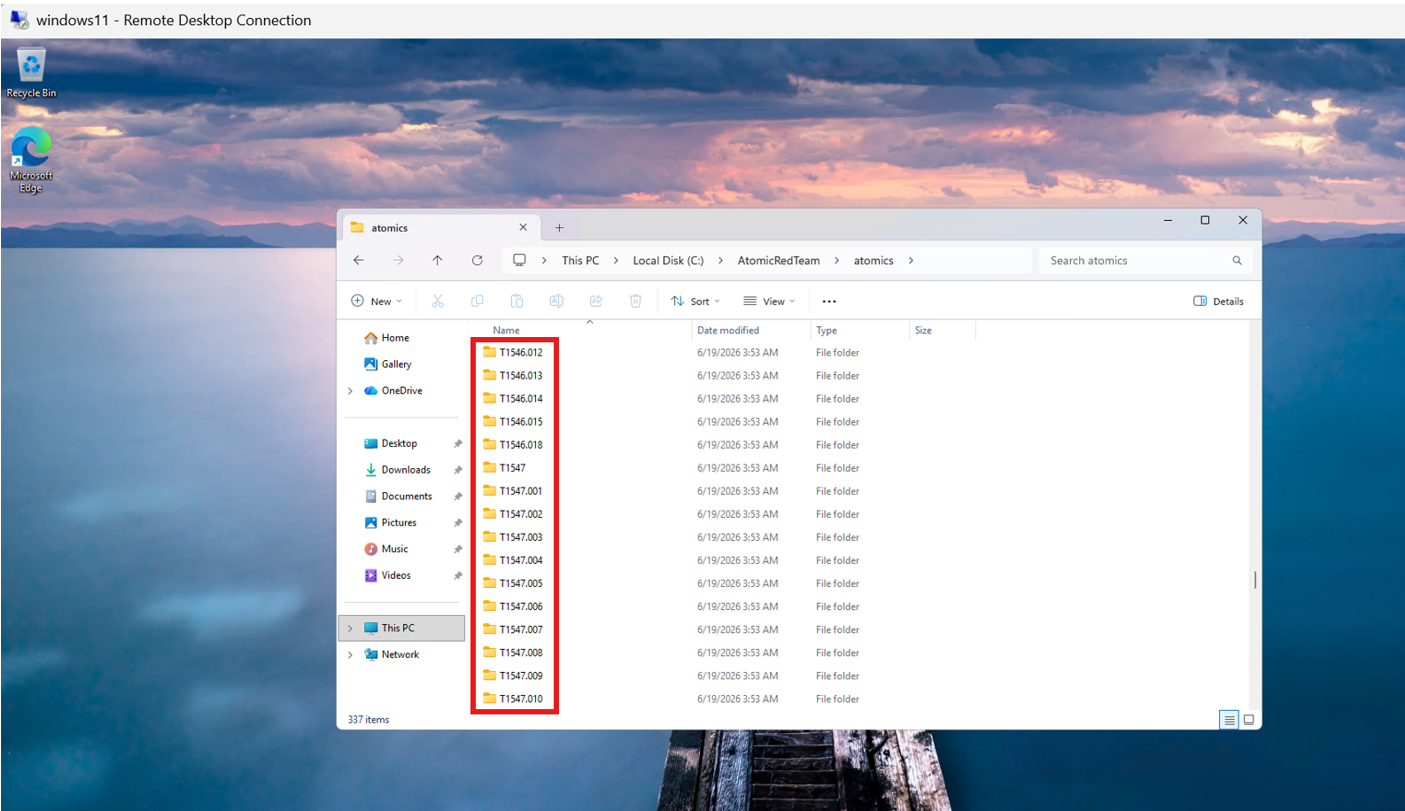Expand the This PC tree node
Screen dimensions: 1405x811
point(350,628)
